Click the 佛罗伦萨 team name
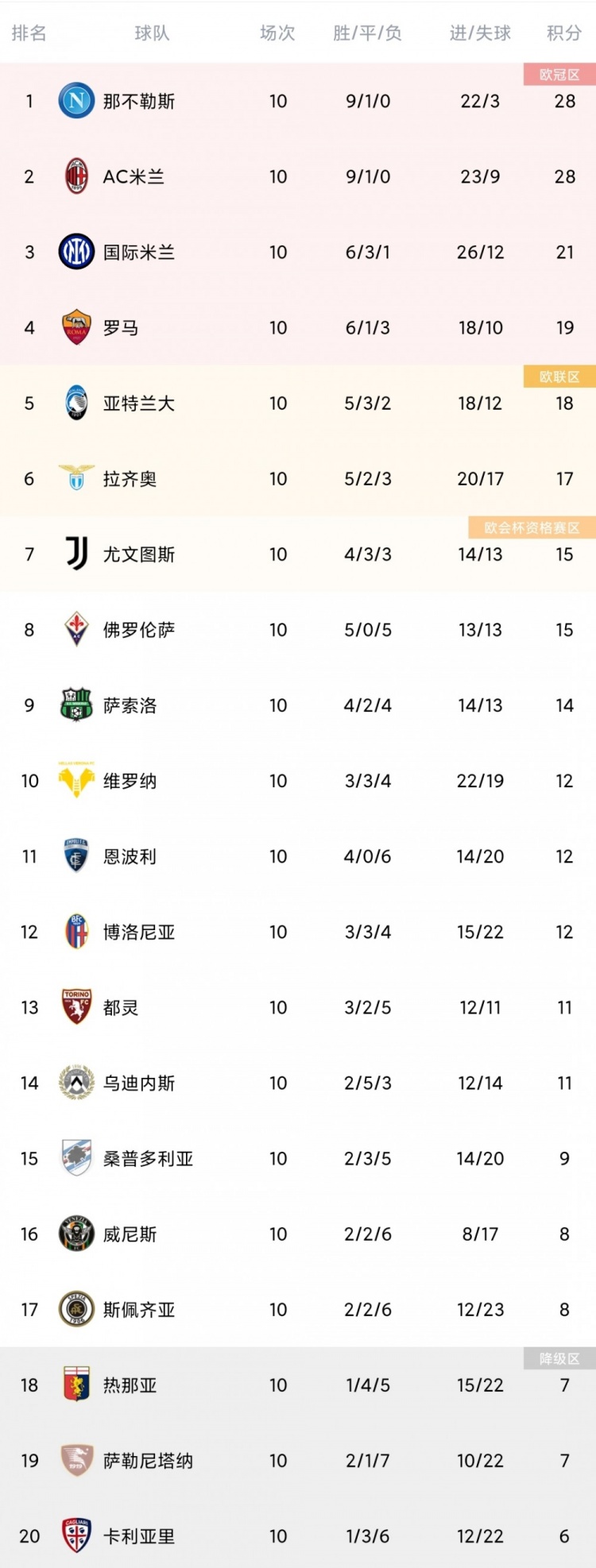Viewport: 596px width, 1568px height. click(x=139, y=630)
